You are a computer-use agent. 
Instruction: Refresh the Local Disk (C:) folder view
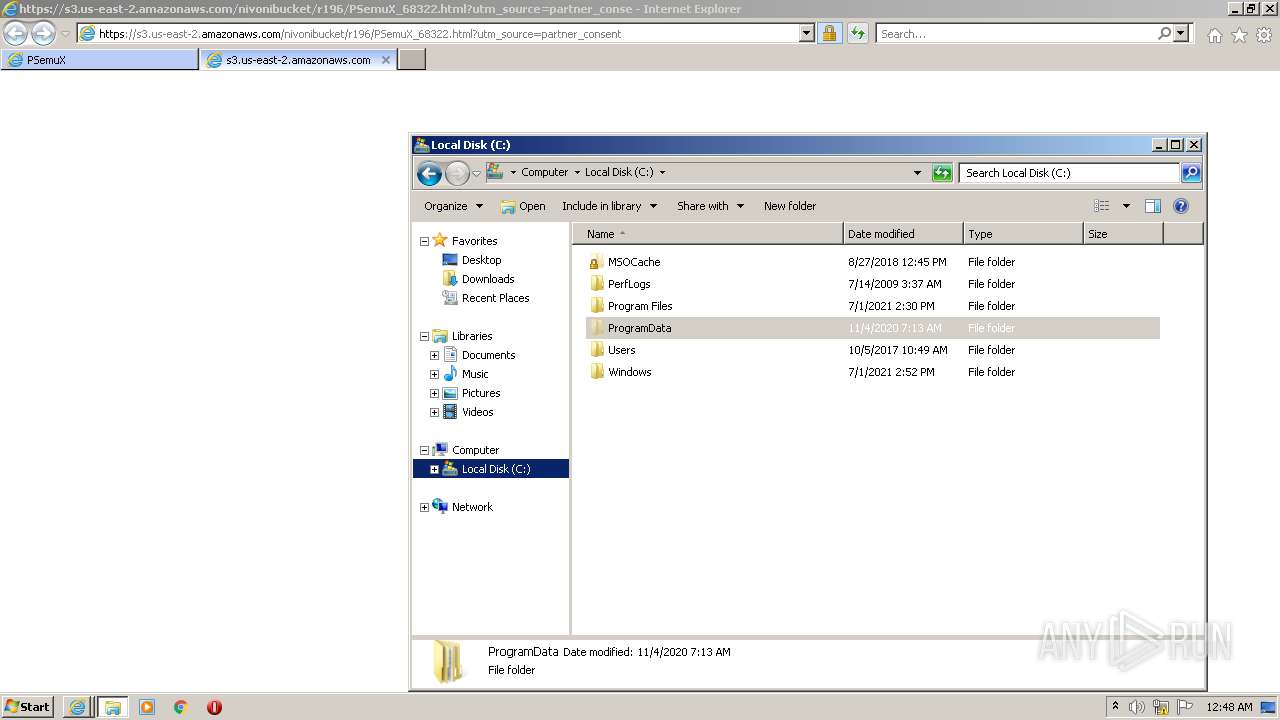coord(942,173)
